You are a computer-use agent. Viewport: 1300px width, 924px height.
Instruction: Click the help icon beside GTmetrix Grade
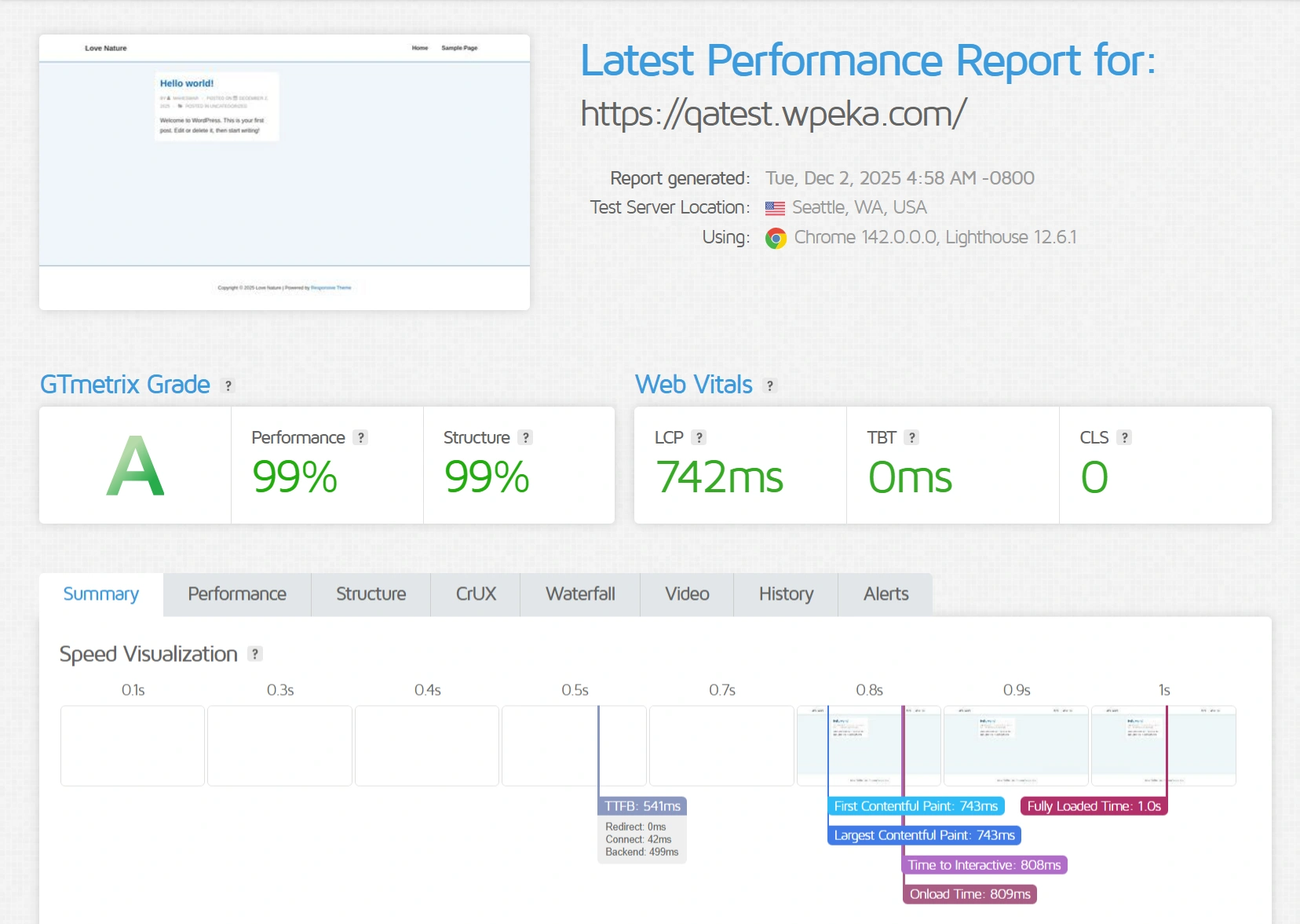tap(228, 385)
